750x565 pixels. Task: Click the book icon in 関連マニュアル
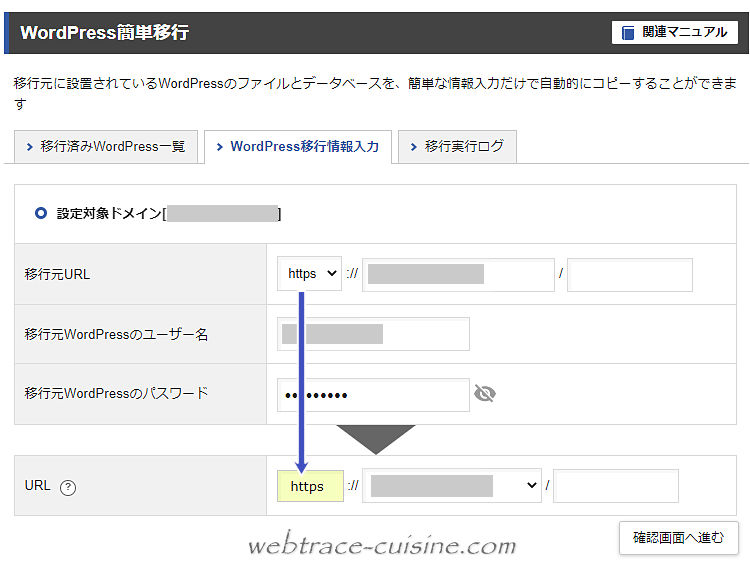[628, 33]
